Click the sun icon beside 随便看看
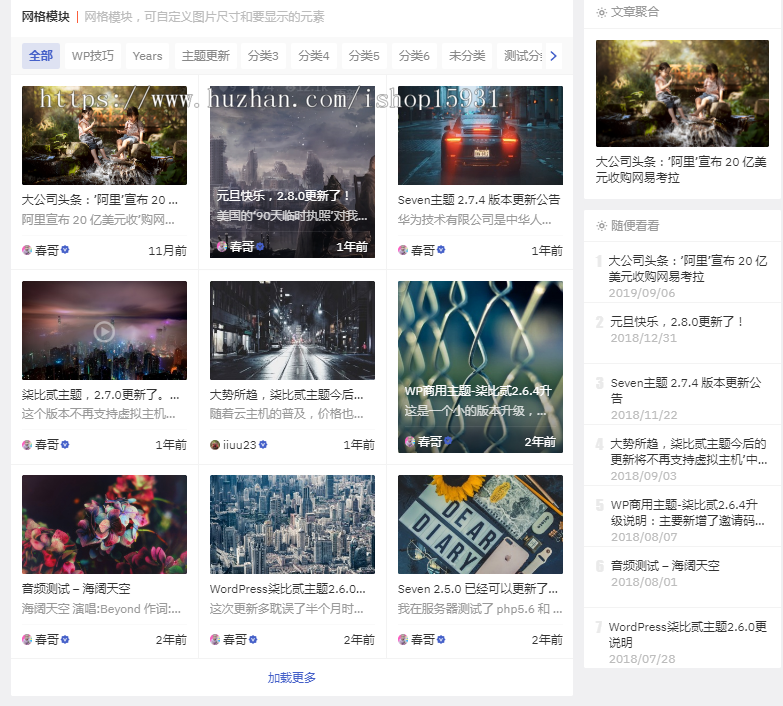The image size is (783, 706). click(601, 226)
